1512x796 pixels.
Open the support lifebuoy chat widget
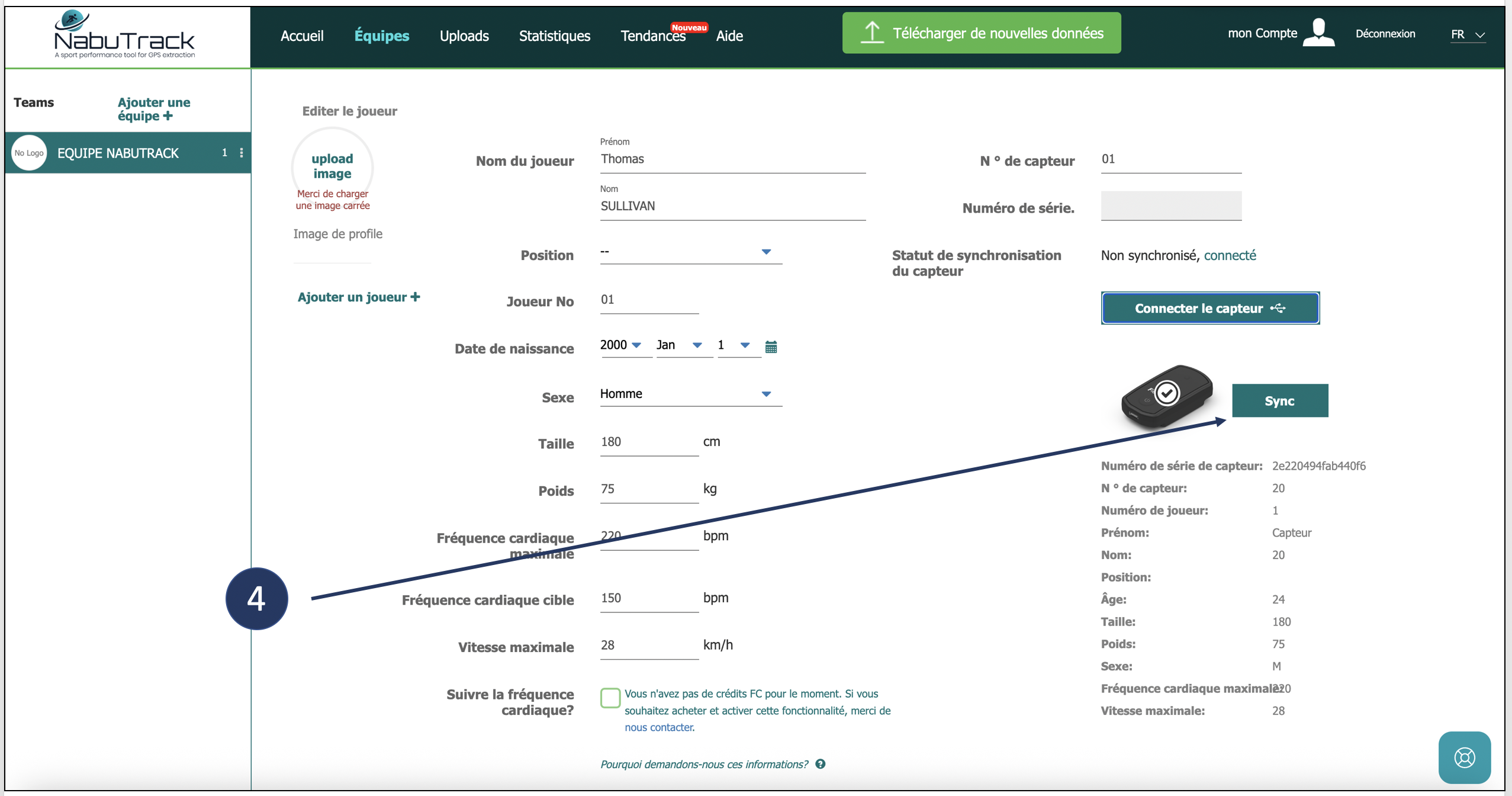[1464, 758]
